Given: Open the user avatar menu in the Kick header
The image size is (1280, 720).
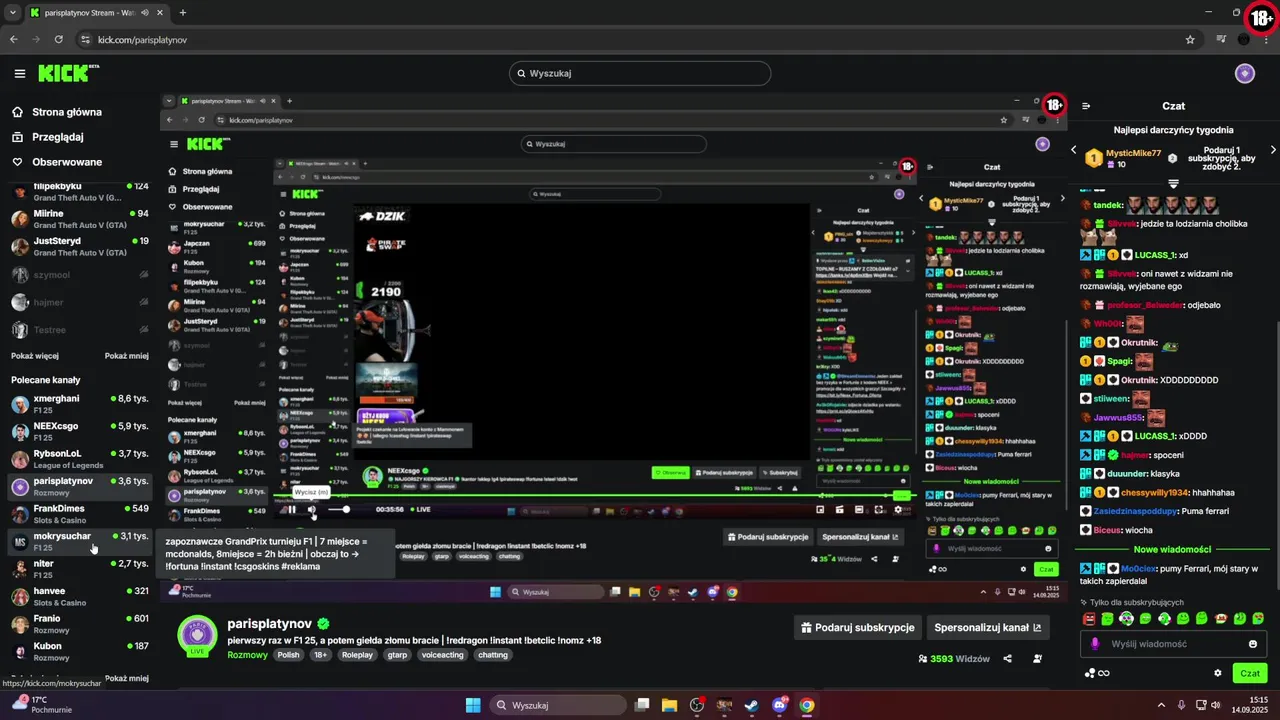Looking at the screenshot, I should point(1245,73).
